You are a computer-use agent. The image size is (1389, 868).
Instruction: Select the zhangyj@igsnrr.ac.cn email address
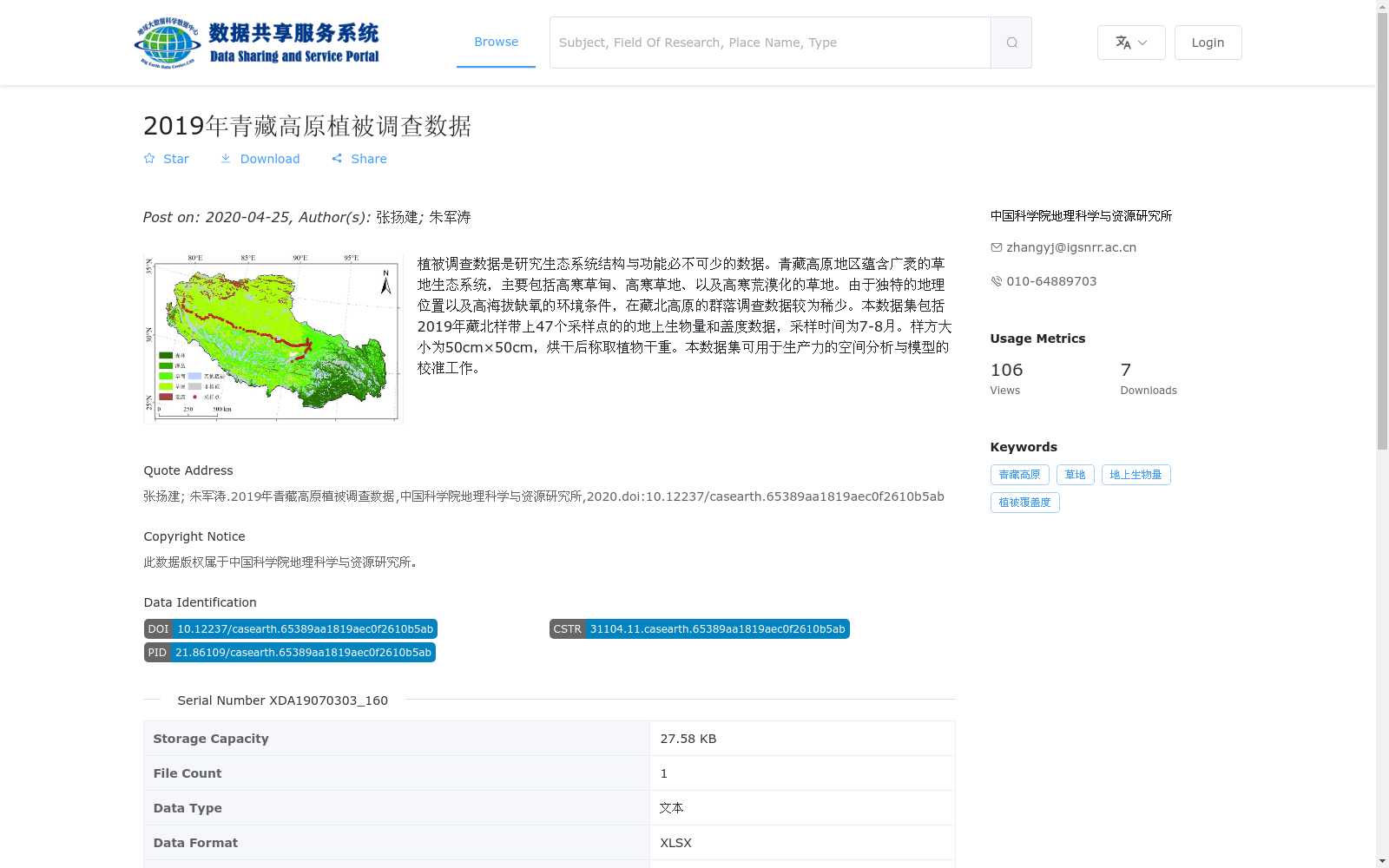click(1071, 247)
